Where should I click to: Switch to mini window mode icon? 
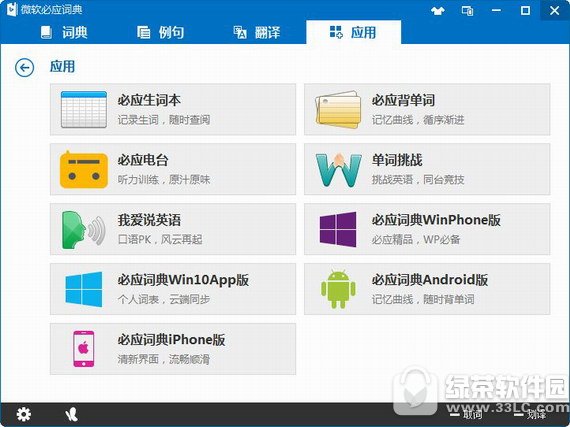tap(467, 11)
